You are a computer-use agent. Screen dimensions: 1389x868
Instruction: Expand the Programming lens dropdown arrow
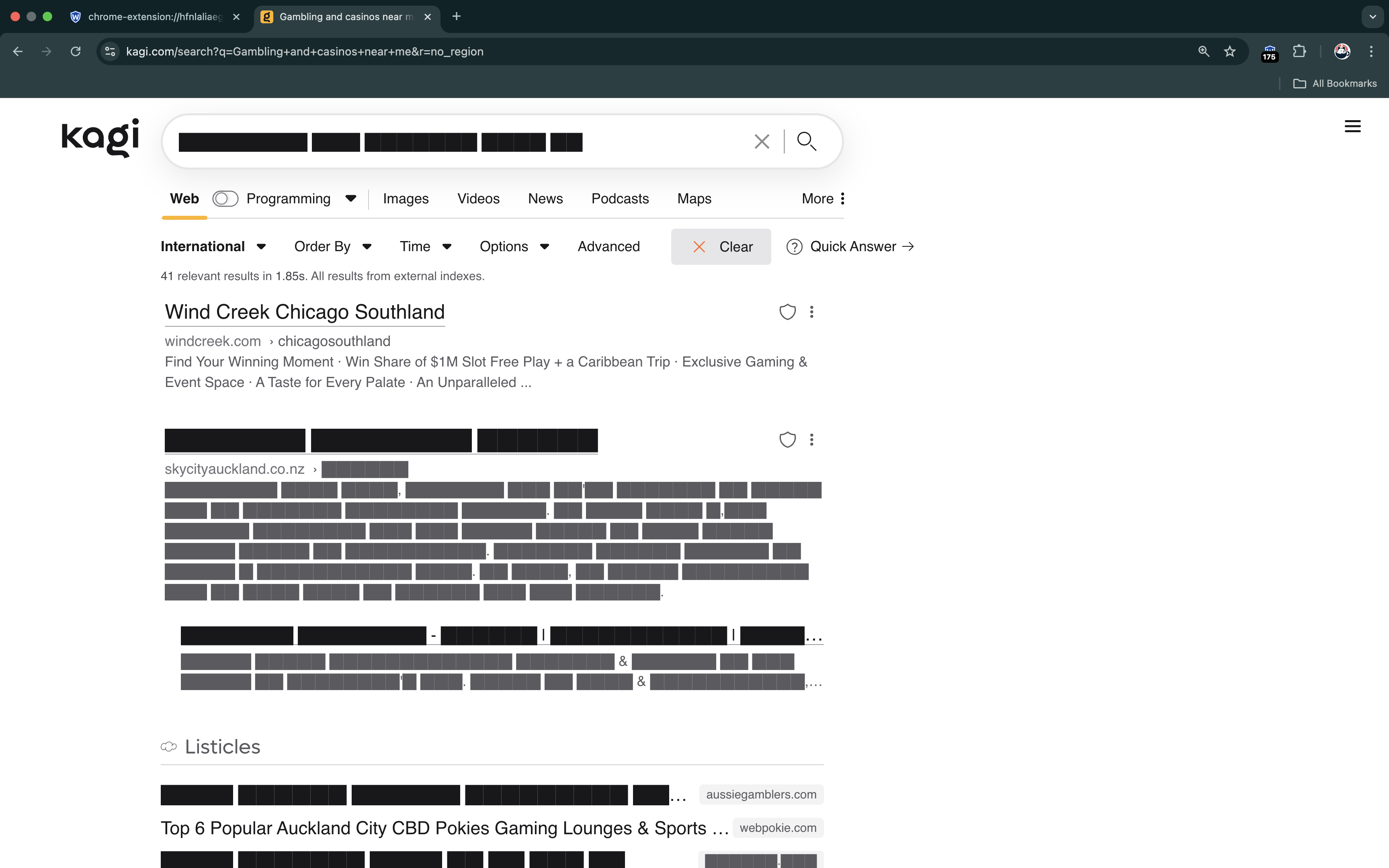351,199
